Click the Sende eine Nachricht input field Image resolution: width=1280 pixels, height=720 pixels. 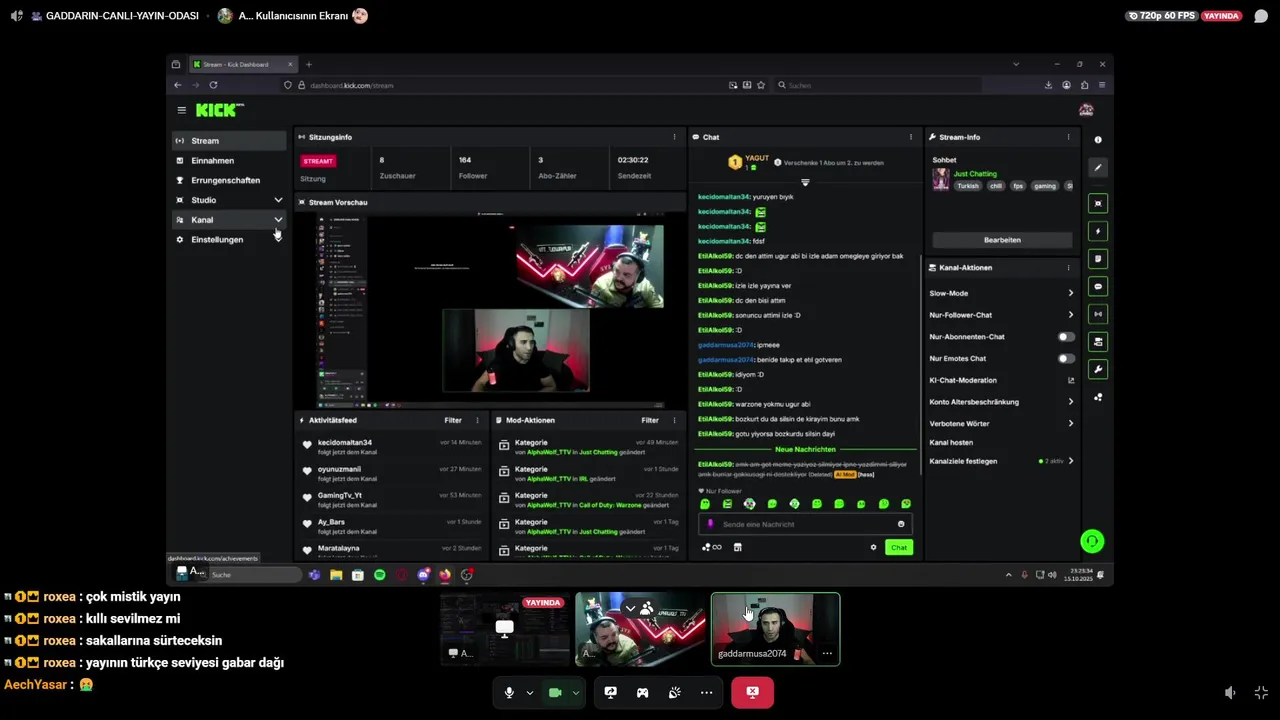[805, 524]
